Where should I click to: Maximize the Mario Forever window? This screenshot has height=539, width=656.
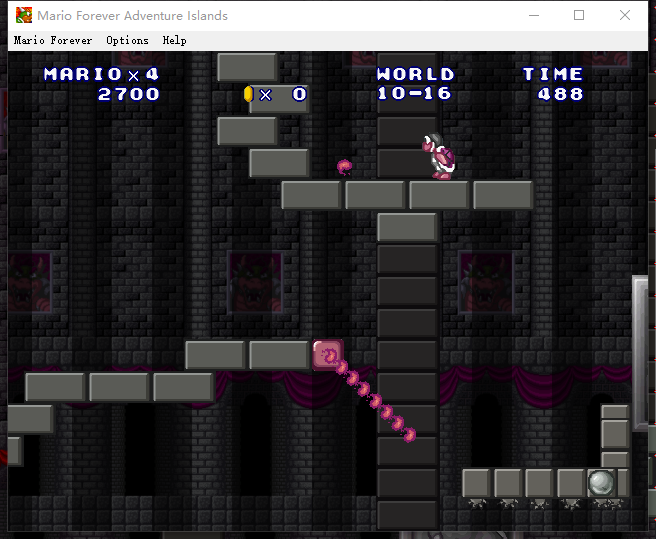coord(579,15)
